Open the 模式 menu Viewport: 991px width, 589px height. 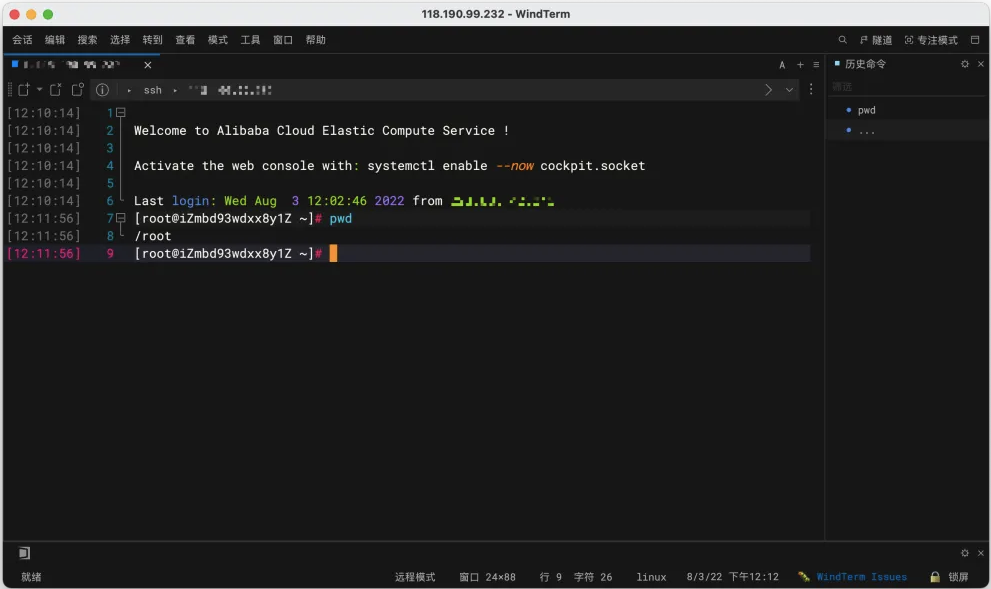(x=217, y=40)
